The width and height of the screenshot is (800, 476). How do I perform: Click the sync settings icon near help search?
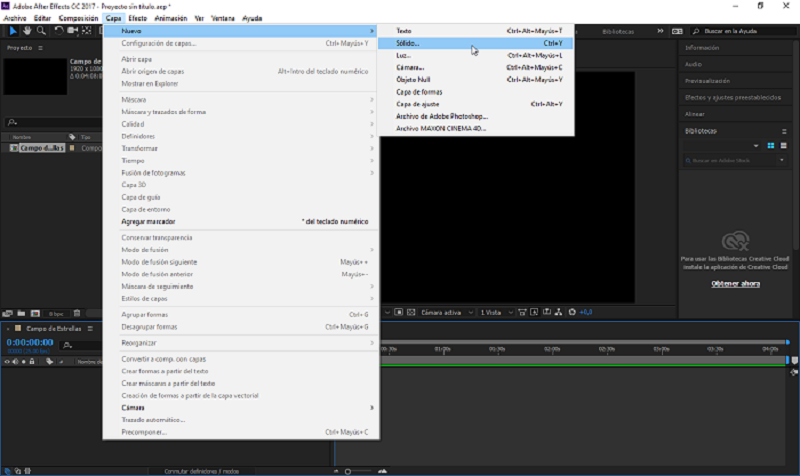pyautogui.click(x=677, y=31)
